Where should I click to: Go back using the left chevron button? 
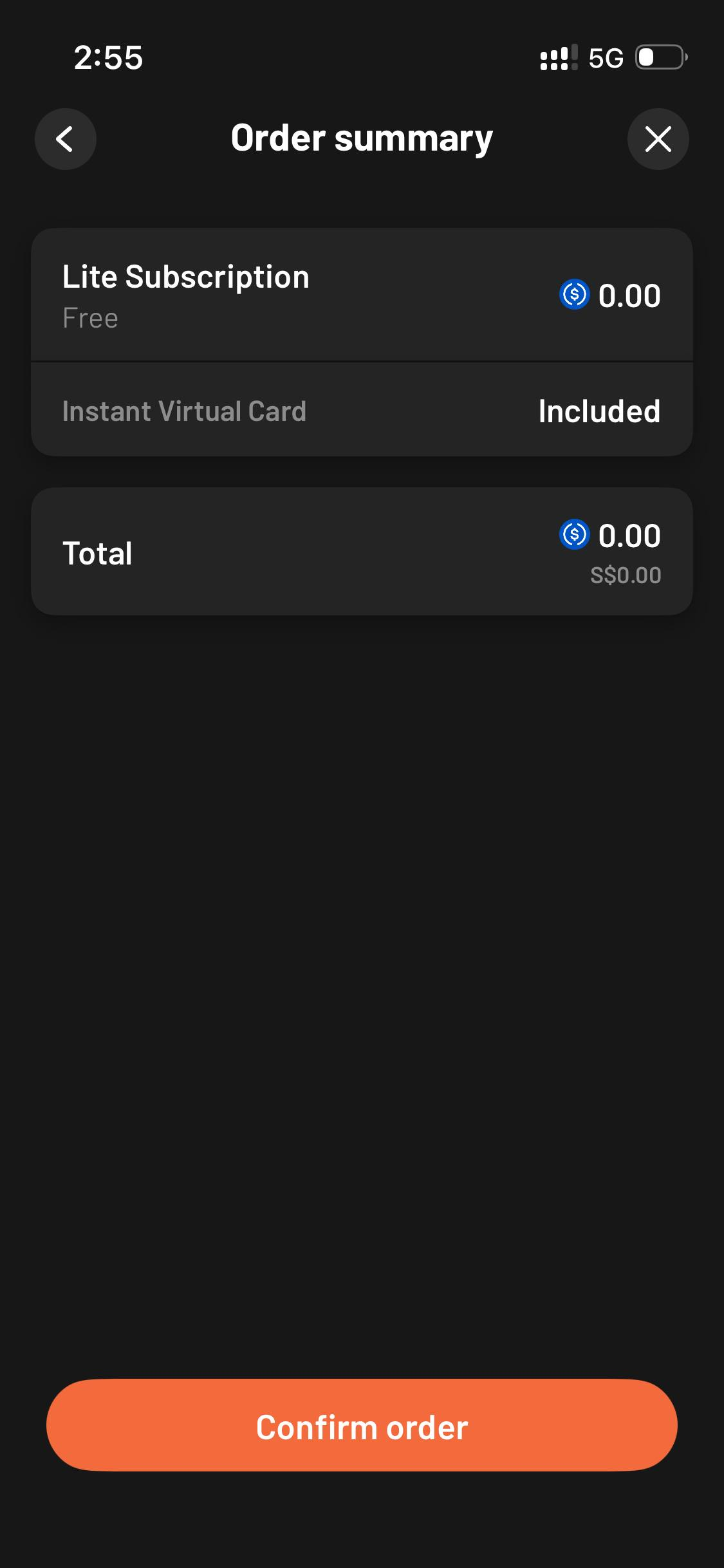click(65, 139)
